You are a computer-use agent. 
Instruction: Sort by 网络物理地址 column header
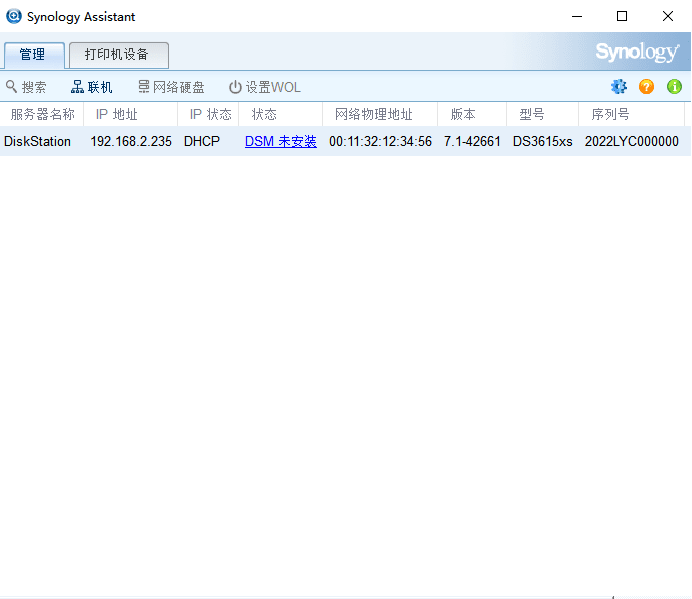pyautogui.click(x=380, y=114)
